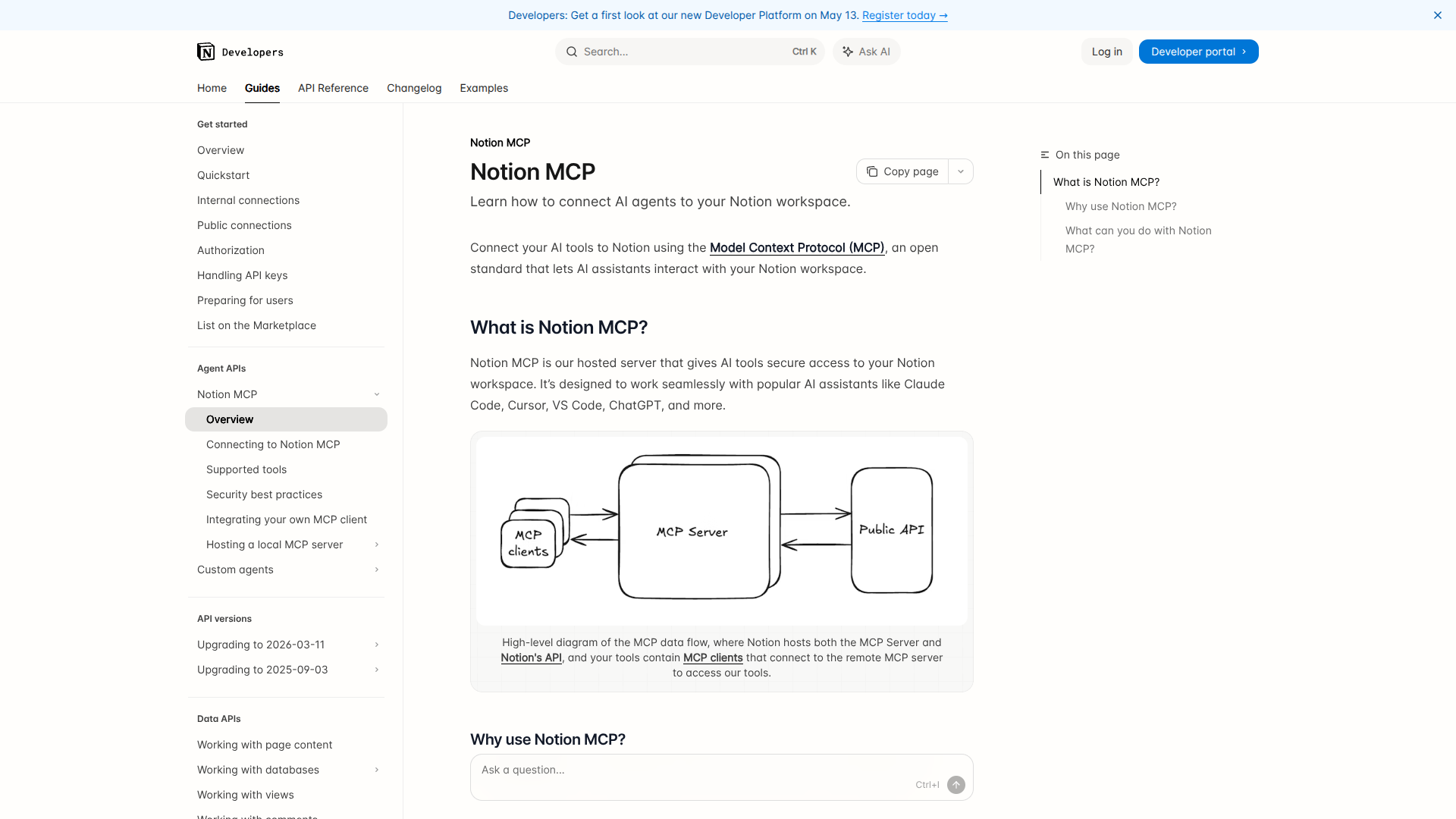Open the MCP data flow diagram image
This screenshot has height=819, width=1456.
coord(721,530)
